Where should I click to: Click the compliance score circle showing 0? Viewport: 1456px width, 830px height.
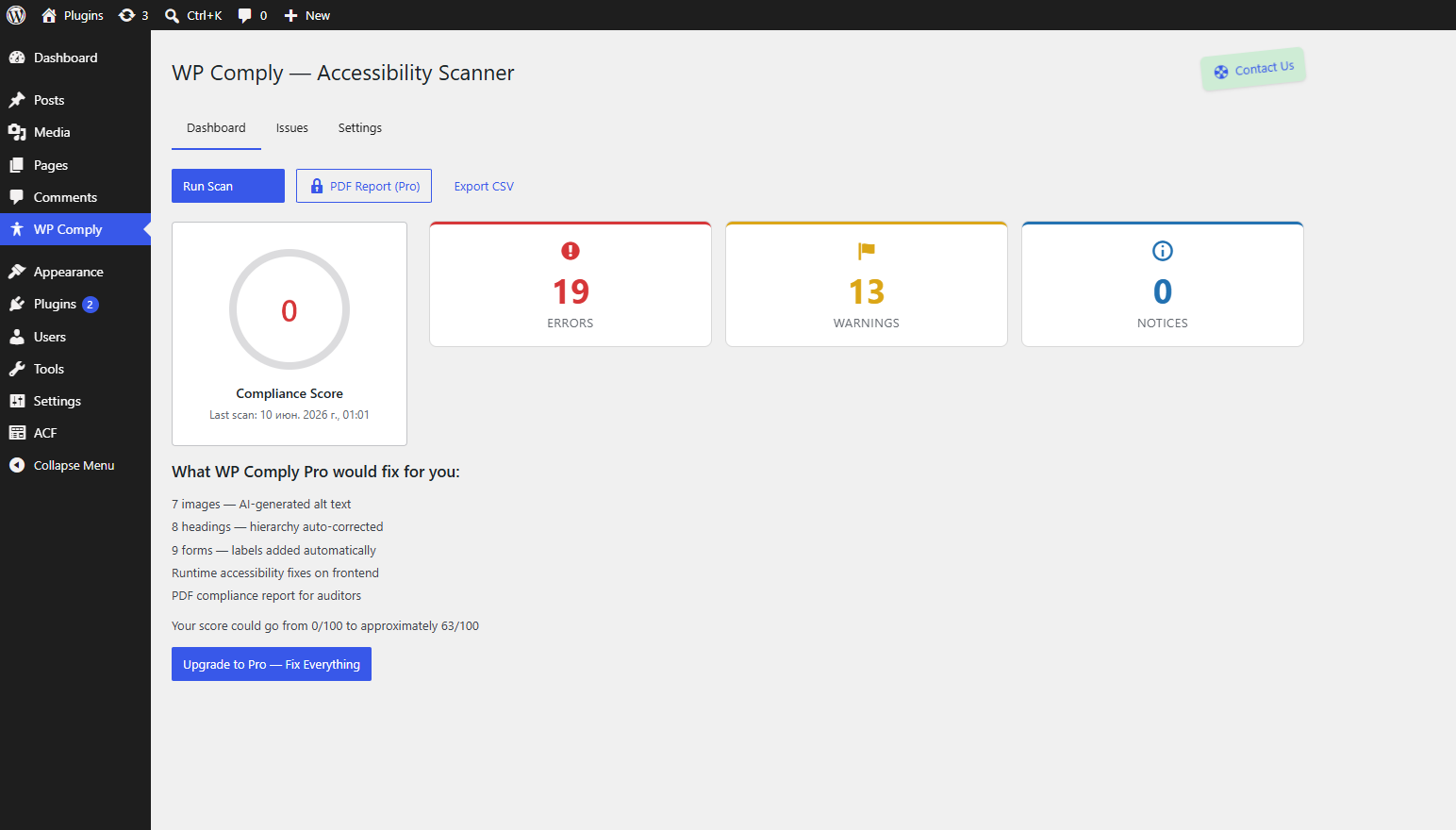pos(290,309)
